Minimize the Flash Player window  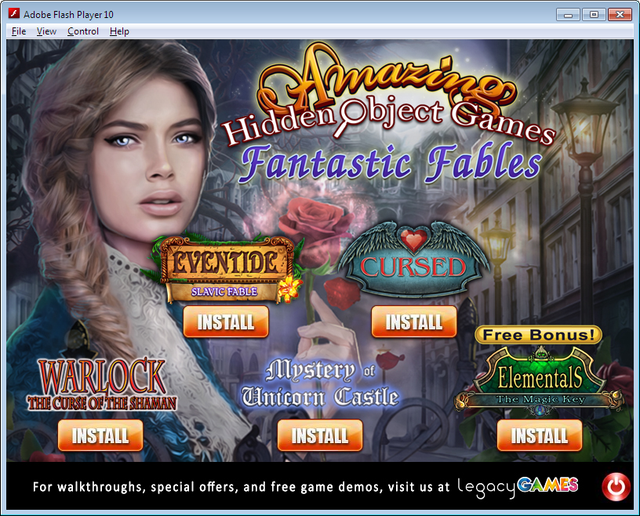pos(568,15)
